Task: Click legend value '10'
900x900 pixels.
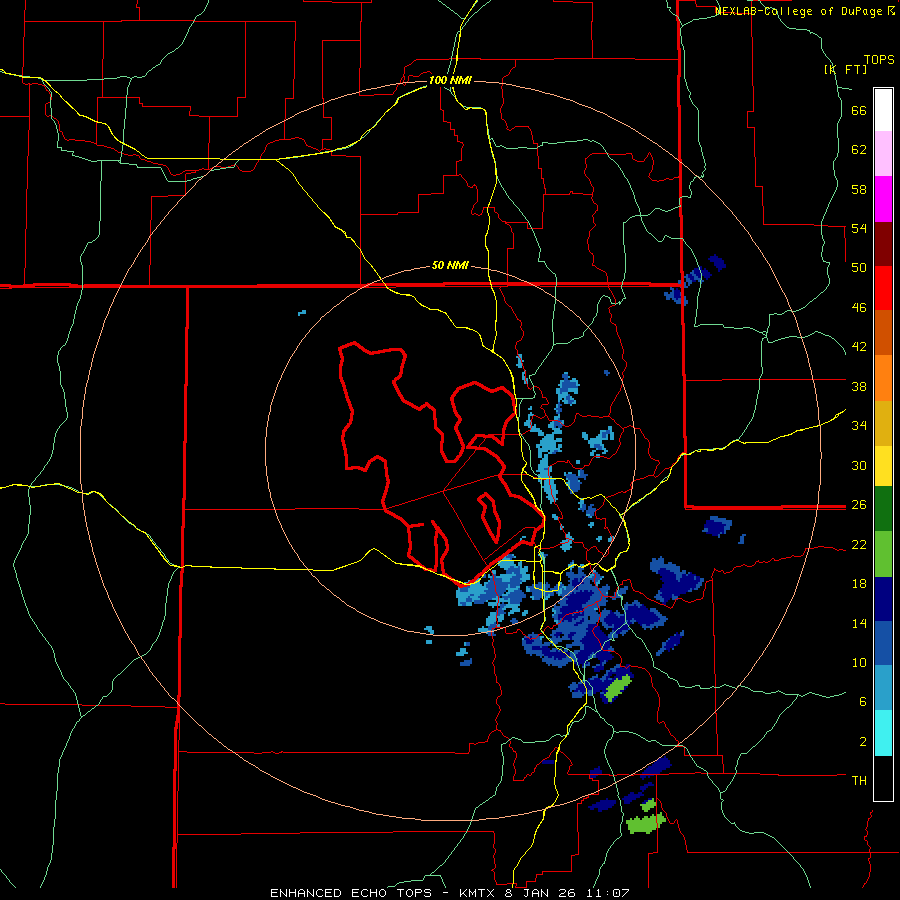Action: [x=859, y=662]
